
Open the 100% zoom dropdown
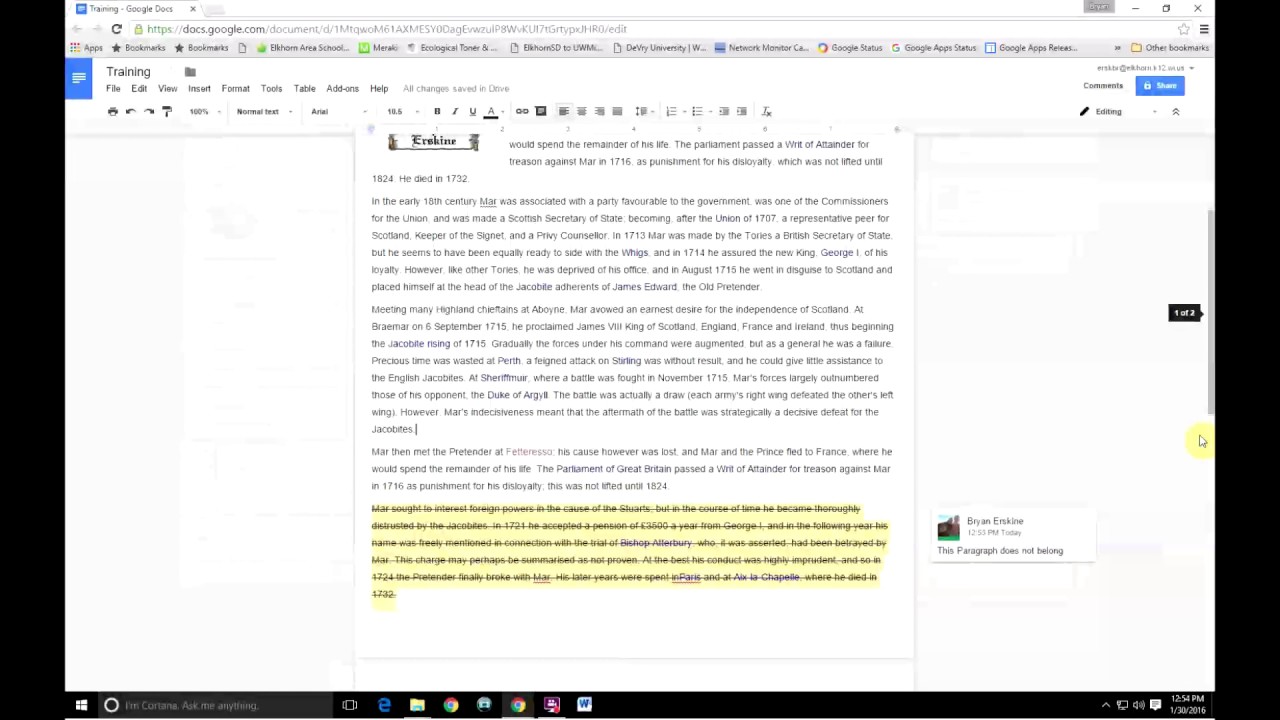coord(203,111)
